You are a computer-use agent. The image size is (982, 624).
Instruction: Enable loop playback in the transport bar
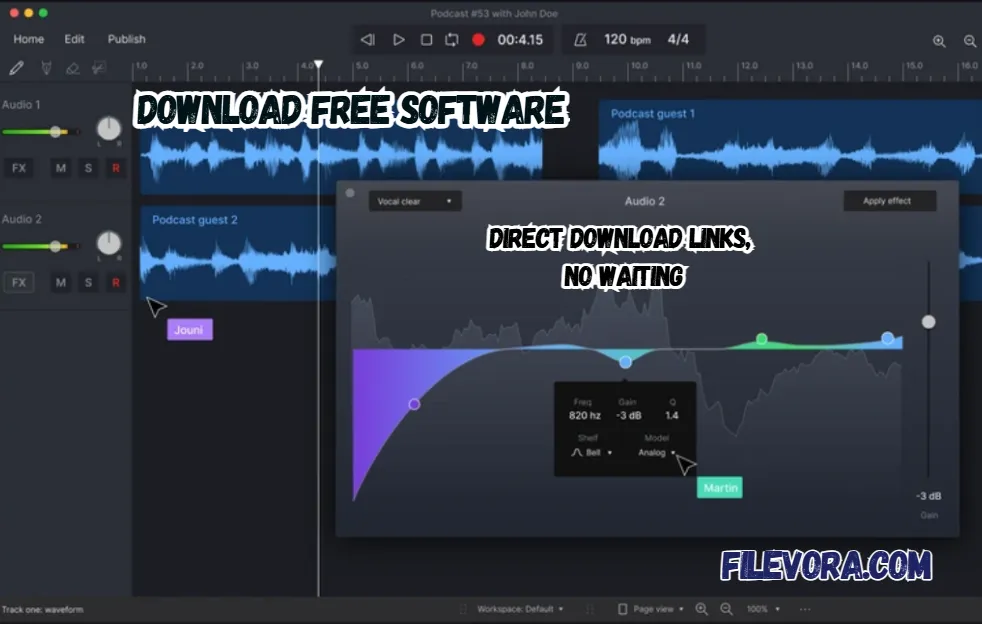pyautogui.click(x=451, y=40)
